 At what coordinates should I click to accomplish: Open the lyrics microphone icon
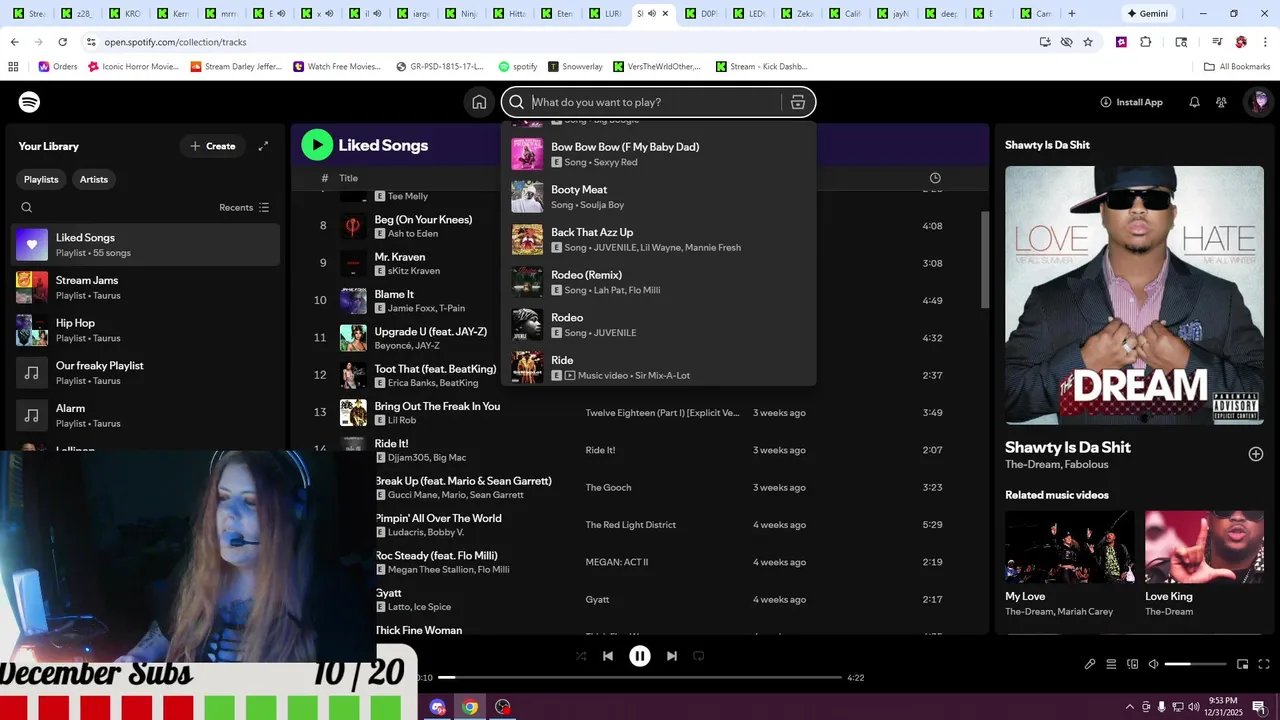pos(1090,664)
